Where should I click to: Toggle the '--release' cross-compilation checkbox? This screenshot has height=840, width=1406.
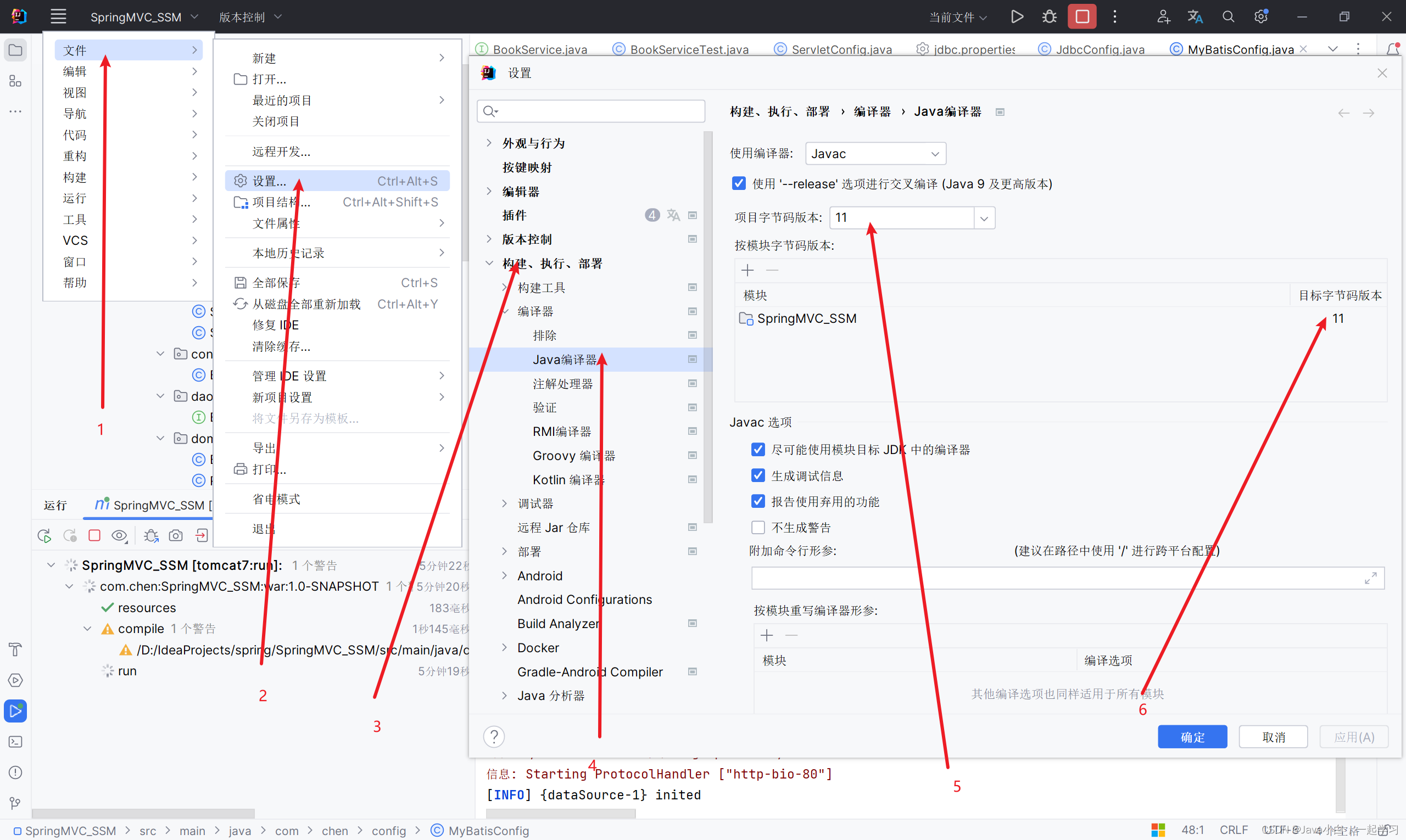click(x=738, y=183)
